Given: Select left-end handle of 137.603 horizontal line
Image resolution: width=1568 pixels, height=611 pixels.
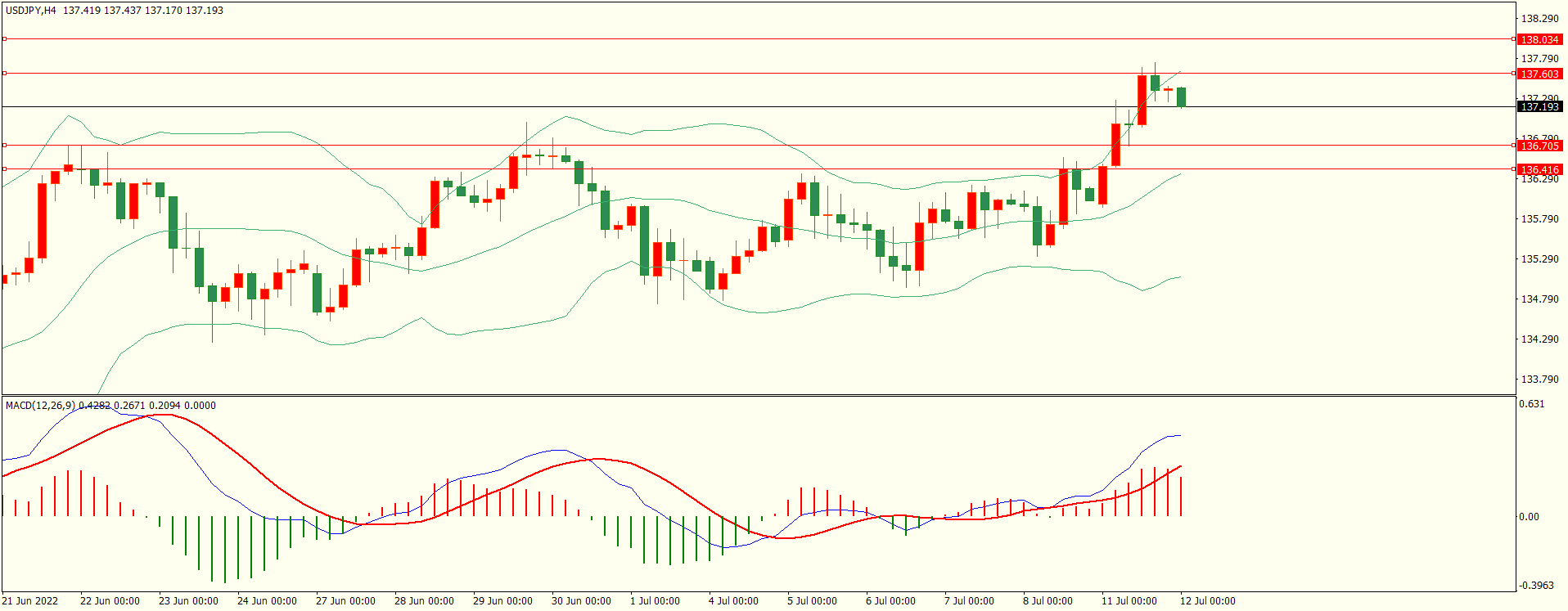Looking at the screenshot, I should click(4, 73).
